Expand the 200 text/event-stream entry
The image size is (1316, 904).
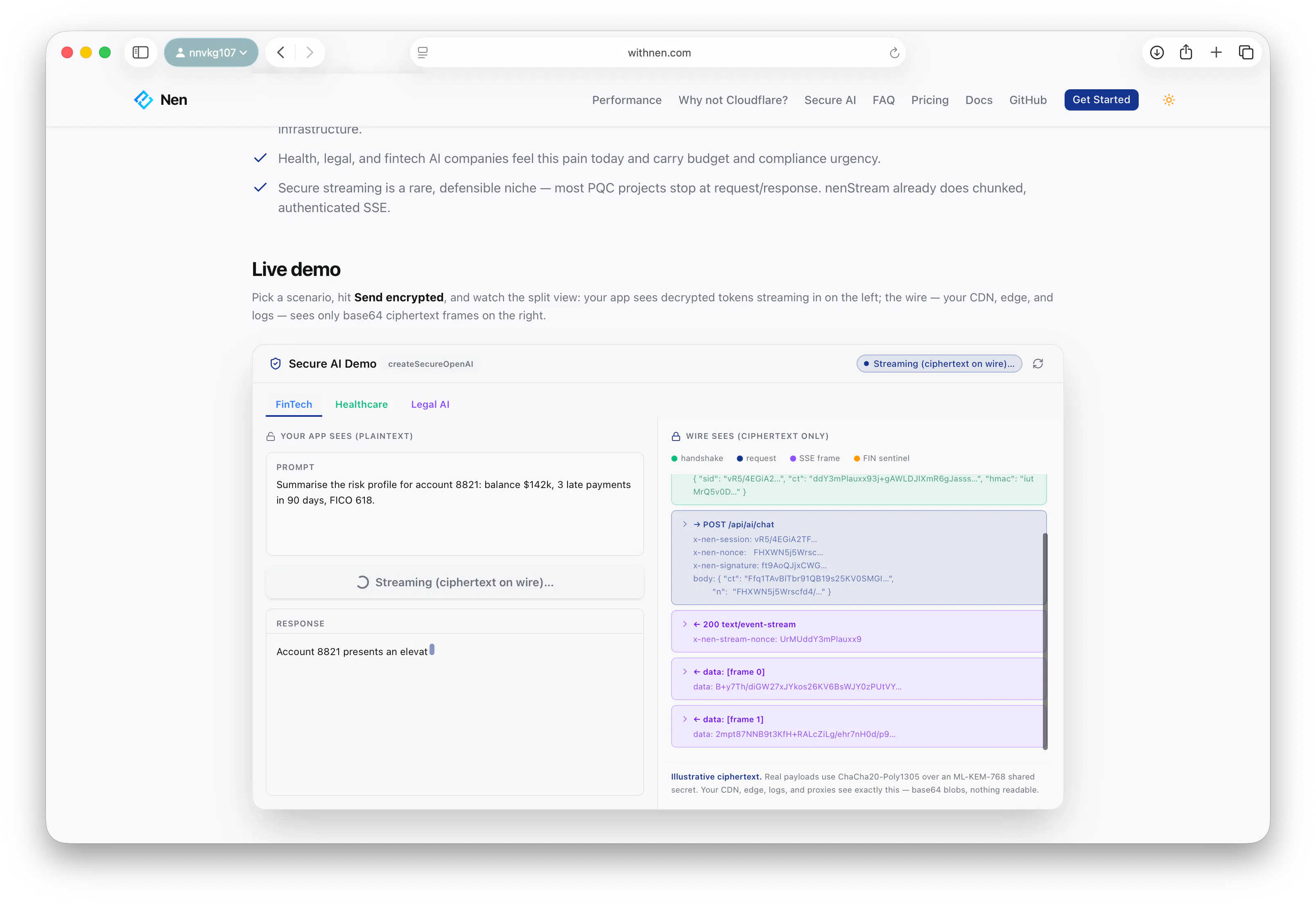pos(684,624)
